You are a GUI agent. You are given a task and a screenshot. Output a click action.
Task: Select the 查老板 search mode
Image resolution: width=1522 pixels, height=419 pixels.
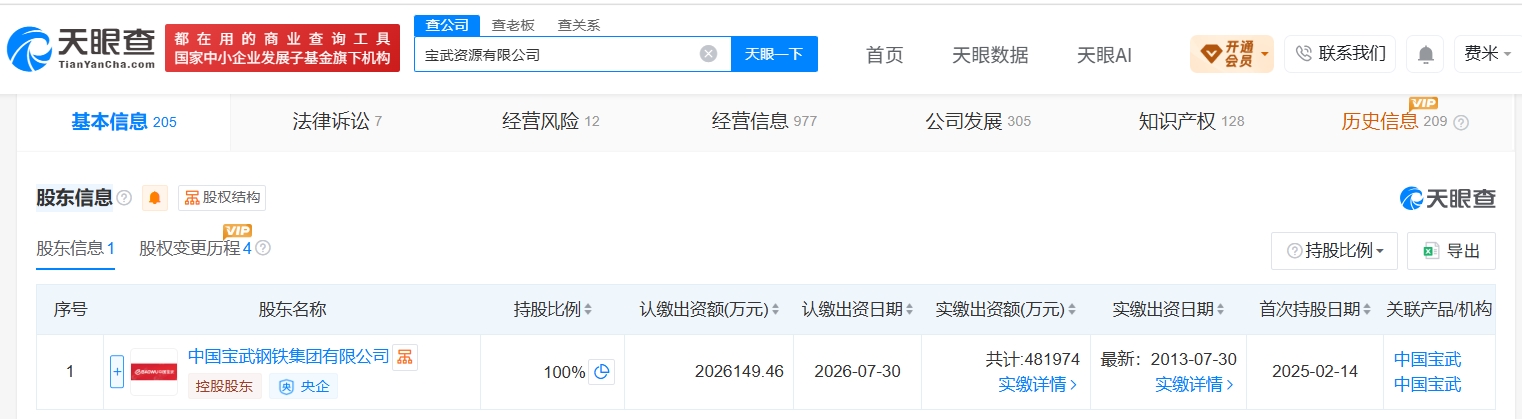(x=513, y=25)
